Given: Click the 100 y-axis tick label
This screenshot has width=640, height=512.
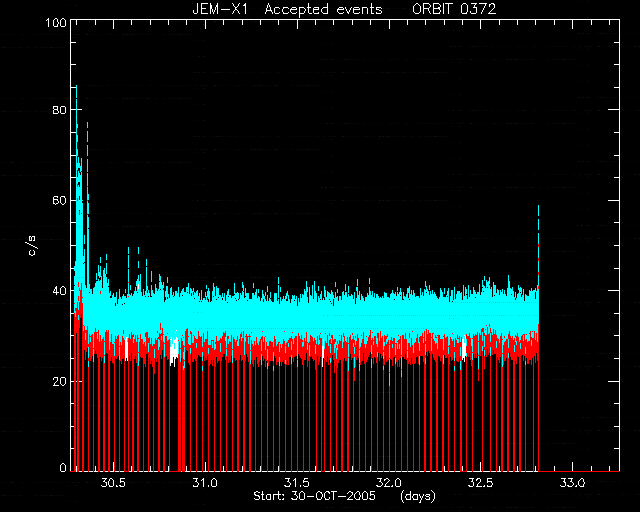Looking at the screenshot, I should [x=56, y=22].
